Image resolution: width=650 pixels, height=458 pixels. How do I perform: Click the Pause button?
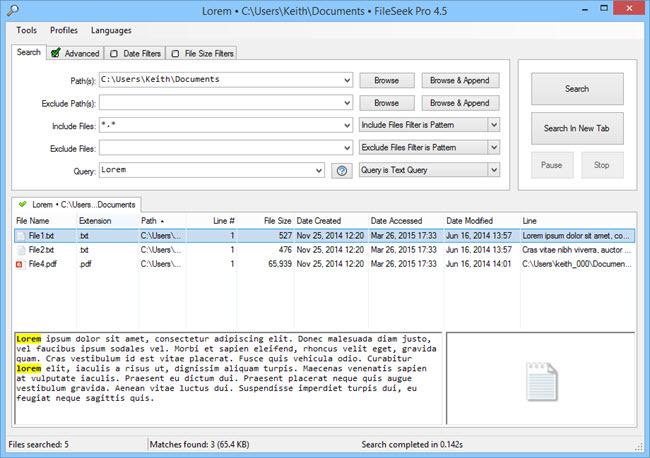tap(552, 165)
